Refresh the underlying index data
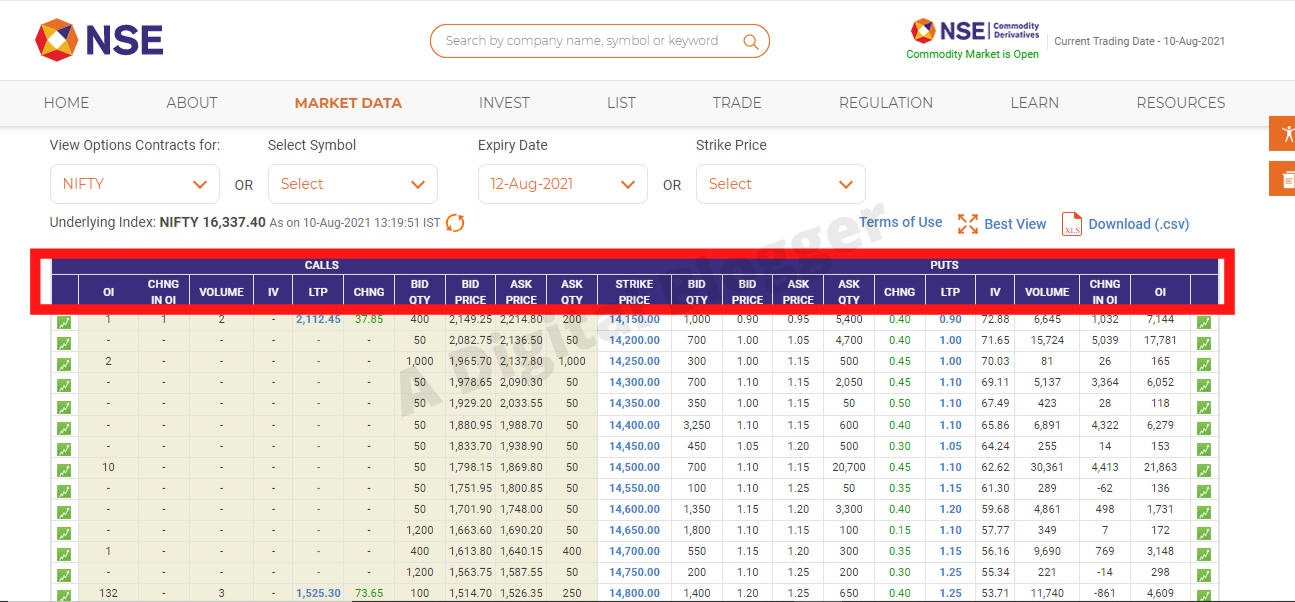Screen dimensions: 1295x602 pyautogui.click(x=455, y=223)
